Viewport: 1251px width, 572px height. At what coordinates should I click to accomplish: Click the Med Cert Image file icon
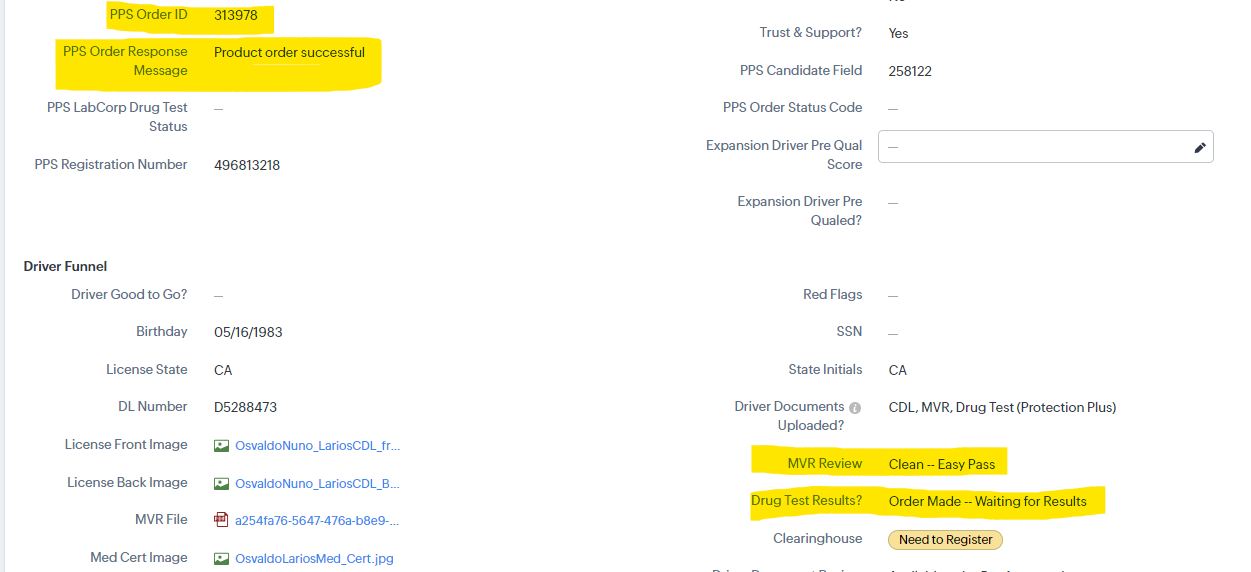click(x=222, y=558)
